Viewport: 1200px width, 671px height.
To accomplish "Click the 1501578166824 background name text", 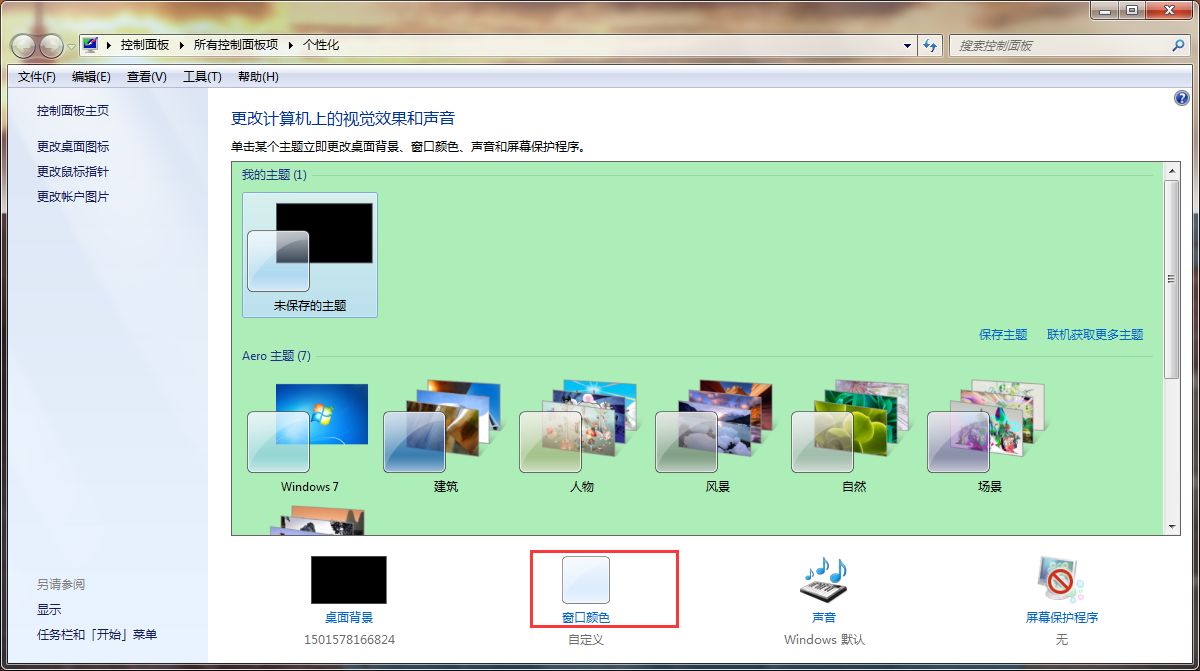I will (x=349, y=639).
